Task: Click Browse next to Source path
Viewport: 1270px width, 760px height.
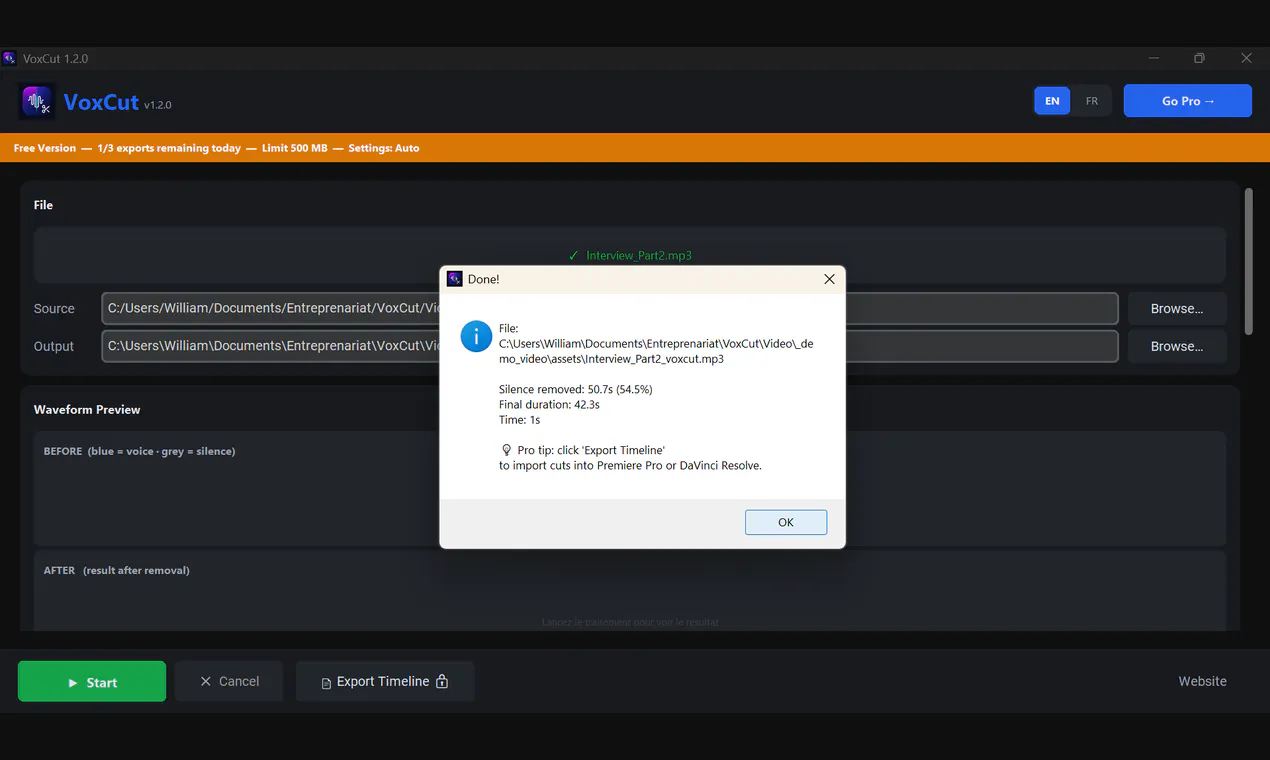Action: (1177, 309)
